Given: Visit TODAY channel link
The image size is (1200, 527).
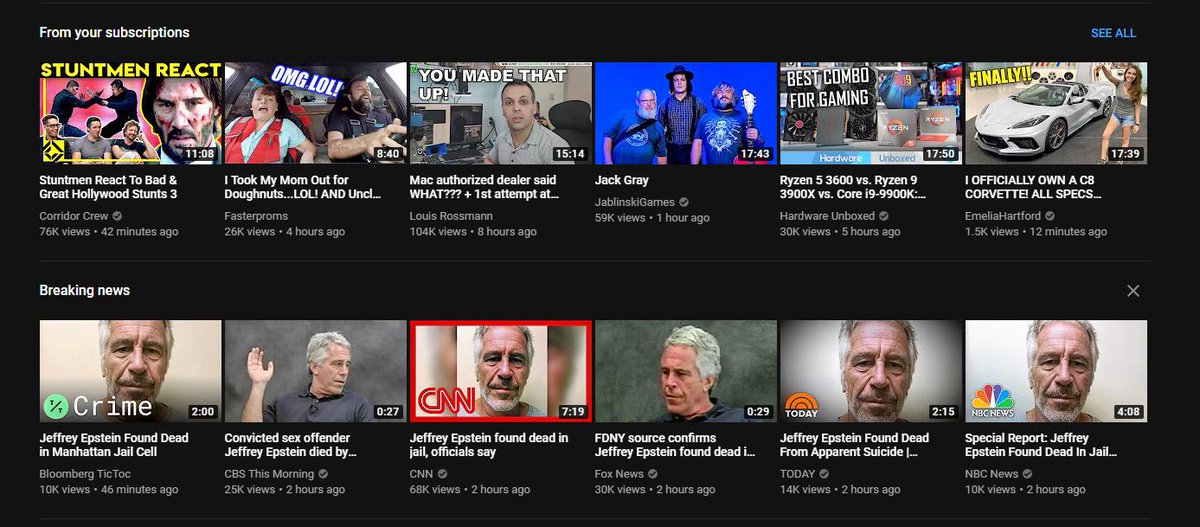Looking at the screenshot, I should pyautogui.click(x=797, y=474).
